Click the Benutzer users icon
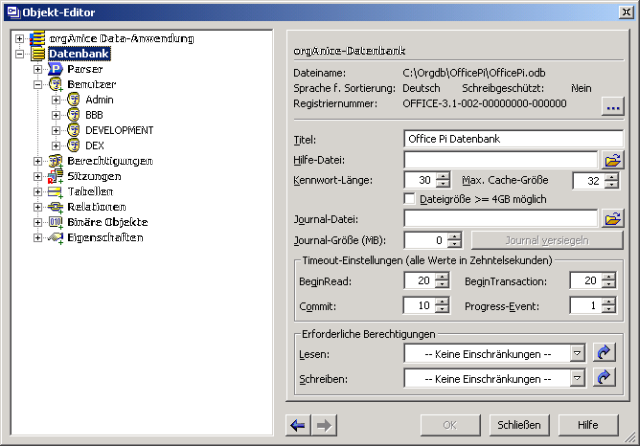This screenshot has height=446, width=640. (x=56, y=84)
